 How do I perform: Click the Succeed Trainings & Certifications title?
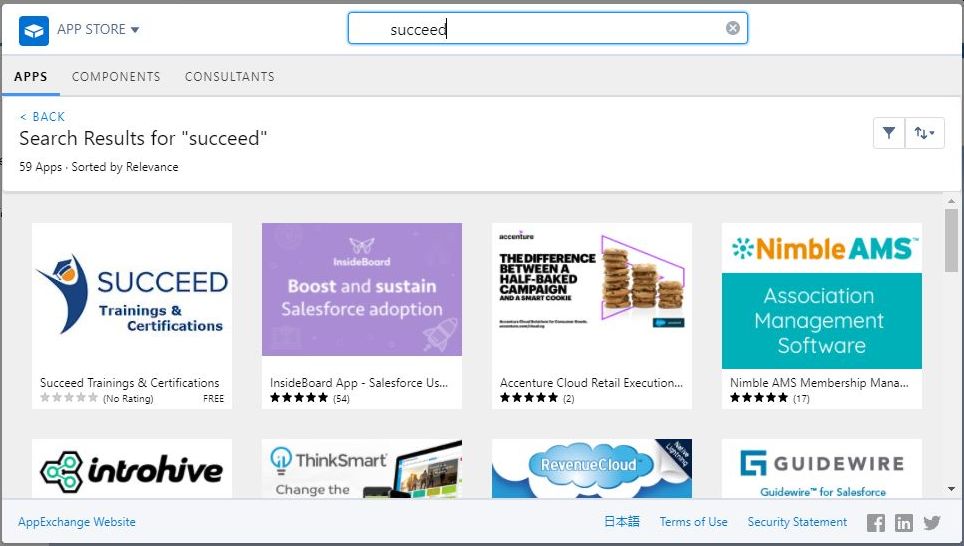coord(129,382)
